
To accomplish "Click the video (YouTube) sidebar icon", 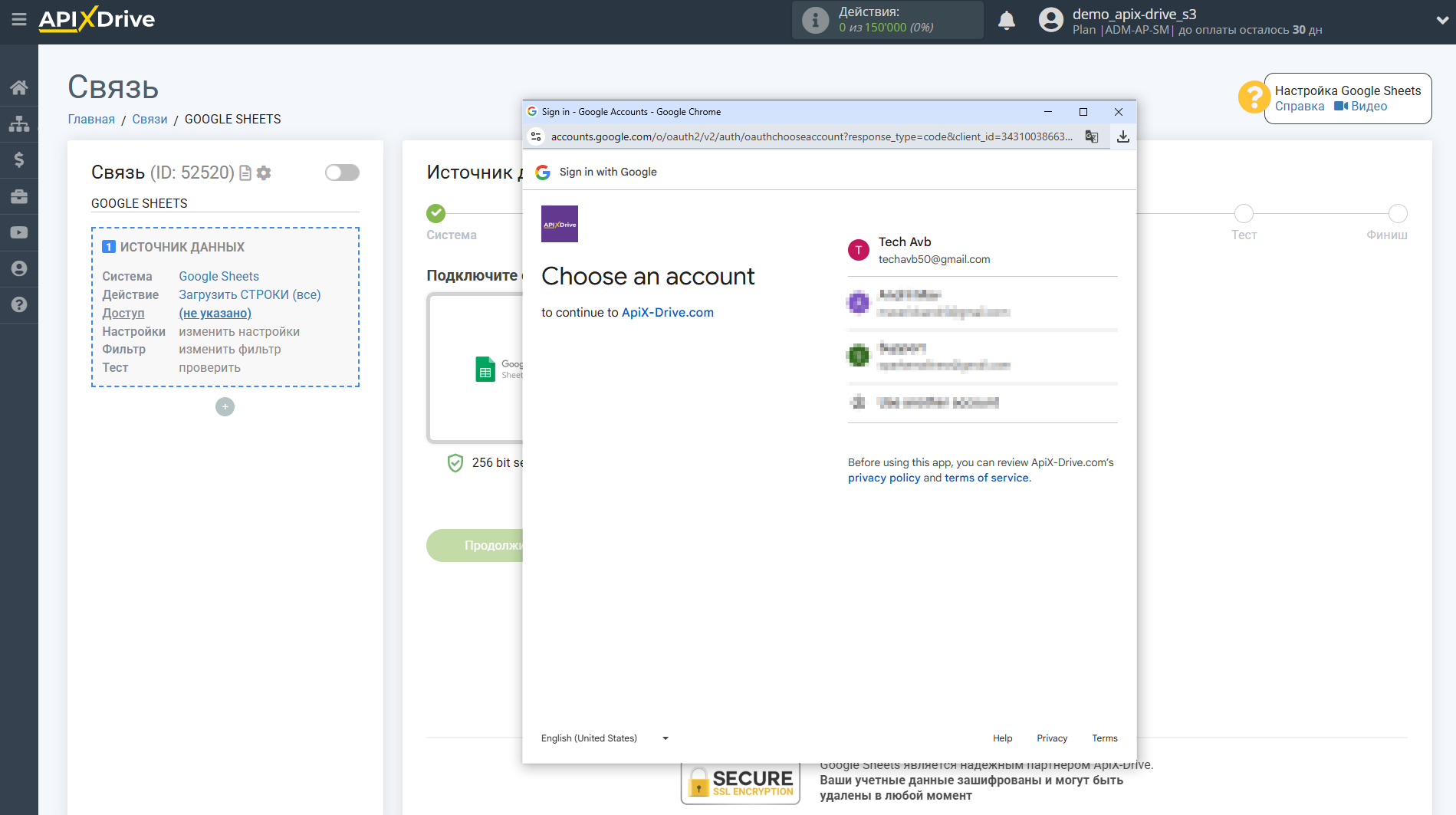I will click(19, 232).
